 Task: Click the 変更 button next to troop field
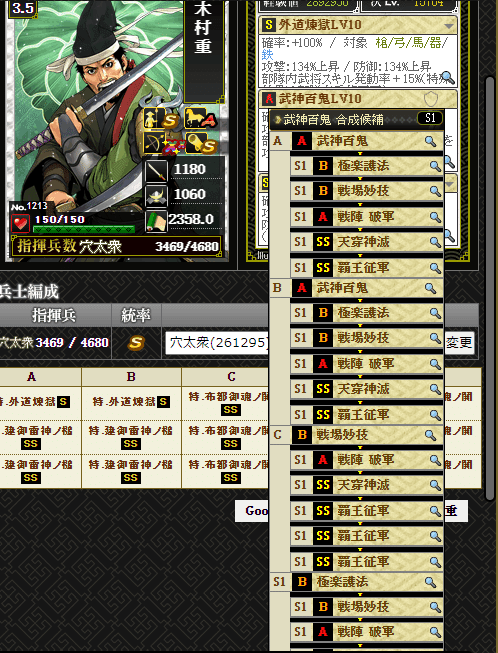(459, 343)
